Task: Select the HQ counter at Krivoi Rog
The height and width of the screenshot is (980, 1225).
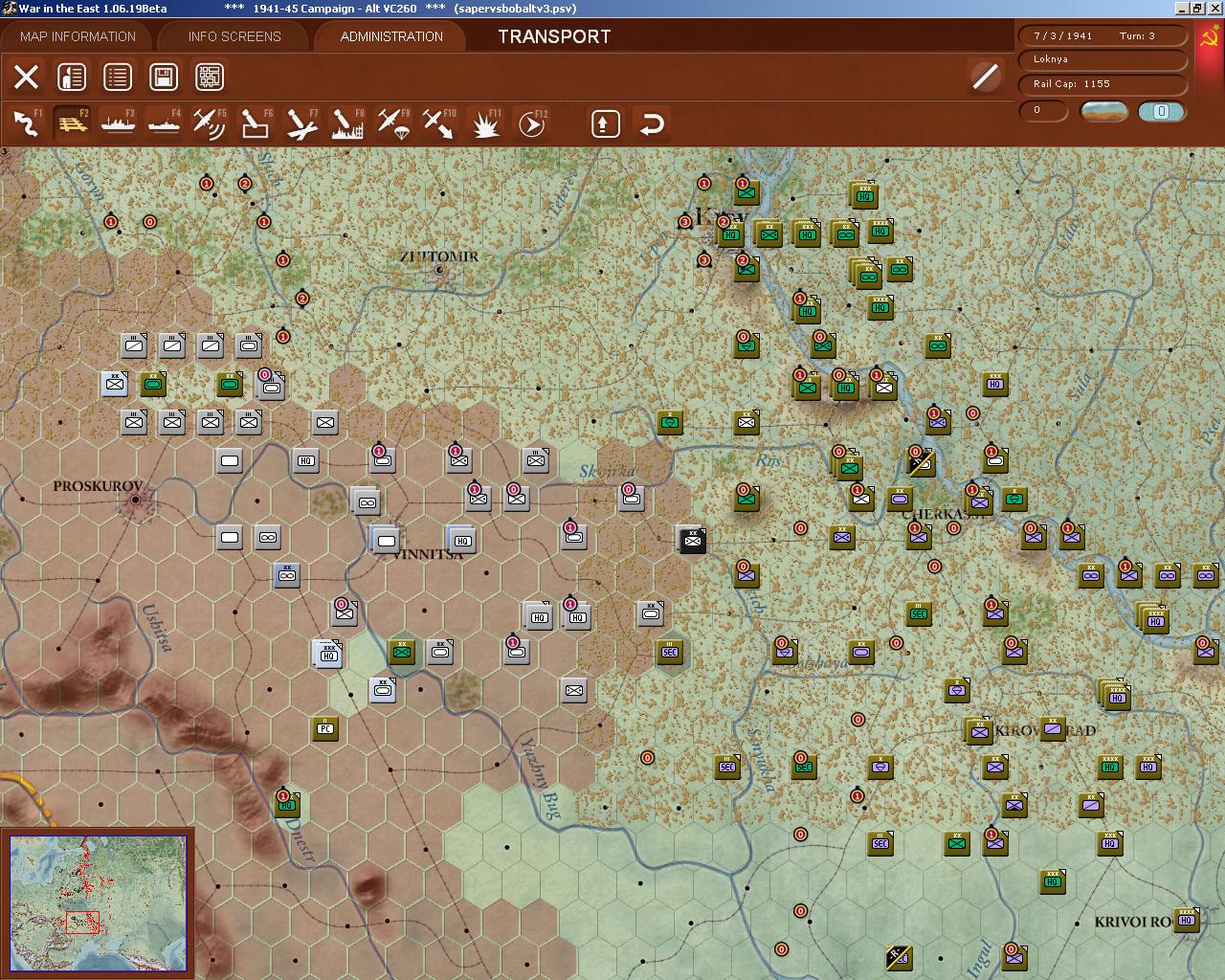Action: click(x=1187, y=920)
